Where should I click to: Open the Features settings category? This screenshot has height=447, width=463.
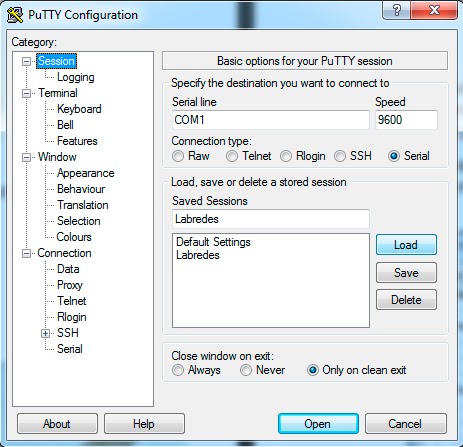(x=77, y=141)
